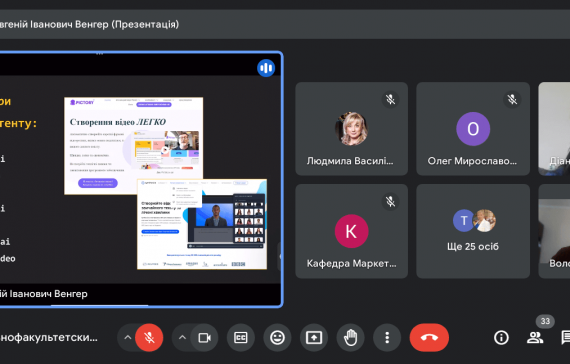Click the Ще 25 осіб tile
The image size is (570, 364).
coord(473,231)
